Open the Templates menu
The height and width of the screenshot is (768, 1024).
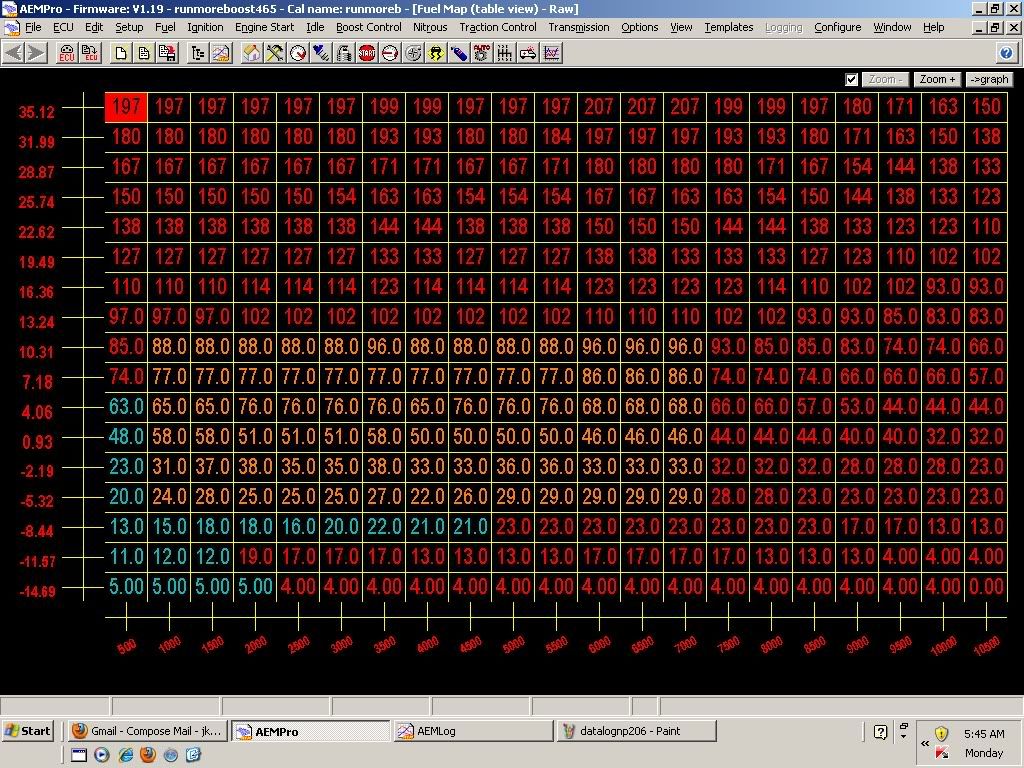[x=729, y=27]
